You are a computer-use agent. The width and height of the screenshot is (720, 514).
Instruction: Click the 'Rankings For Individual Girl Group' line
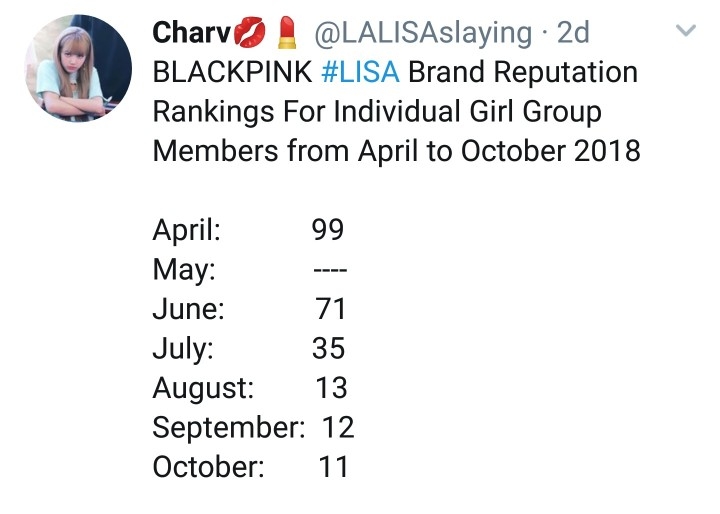(377, 111)
